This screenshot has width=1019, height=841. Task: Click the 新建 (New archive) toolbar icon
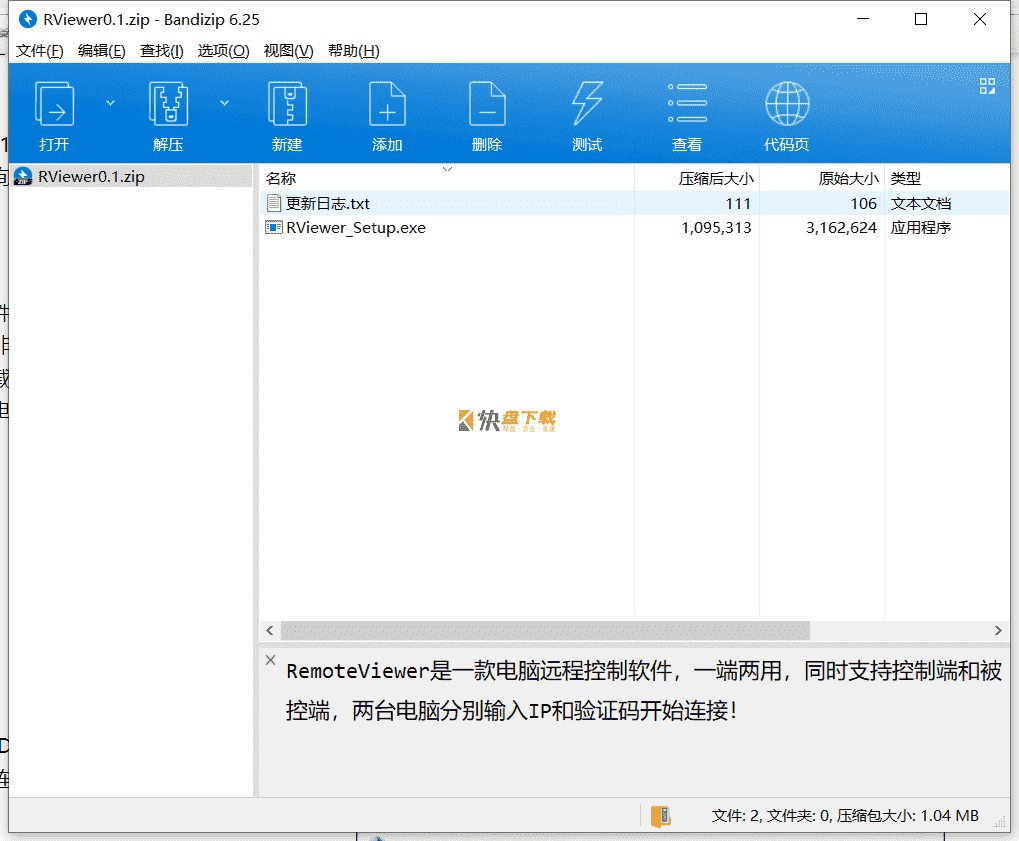pyautogui.click(x=287, y=104)
